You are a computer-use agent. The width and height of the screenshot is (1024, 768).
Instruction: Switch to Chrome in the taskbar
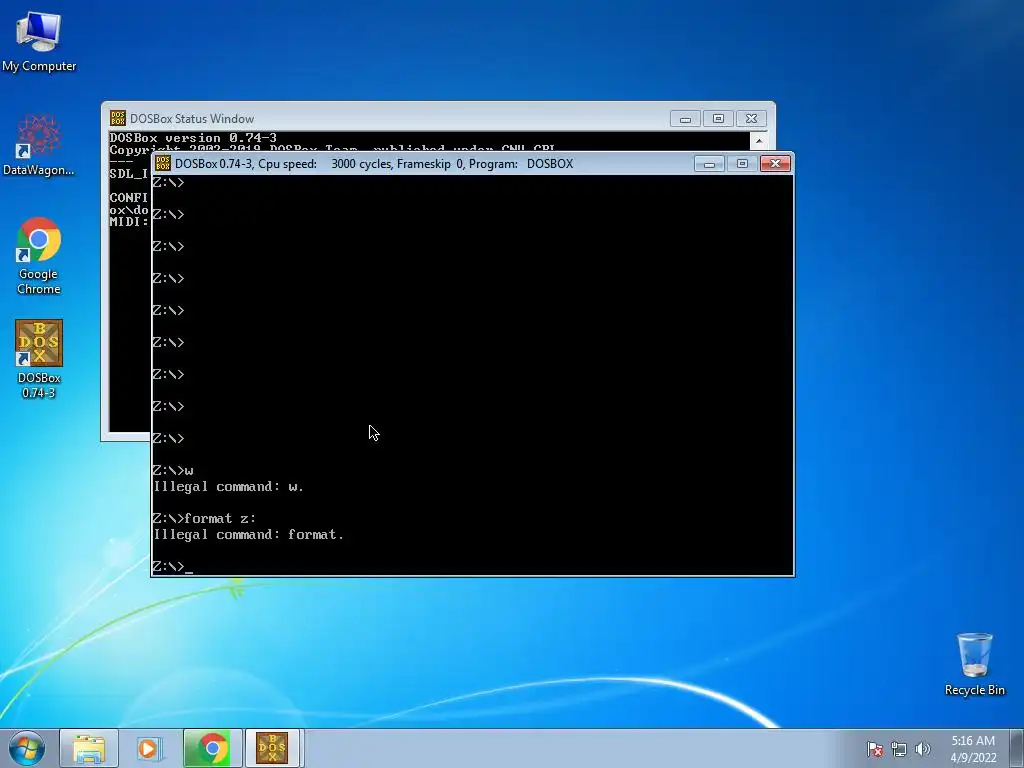coord(212,748)
